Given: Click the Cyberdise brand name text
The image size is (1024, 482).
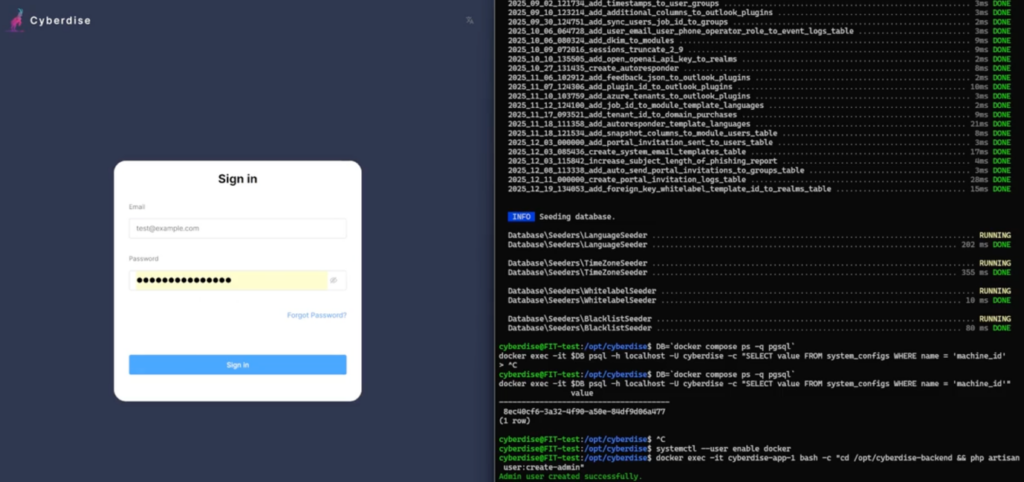Looking at the screenshot, I should pyautogui.click(x=60, y=20).
